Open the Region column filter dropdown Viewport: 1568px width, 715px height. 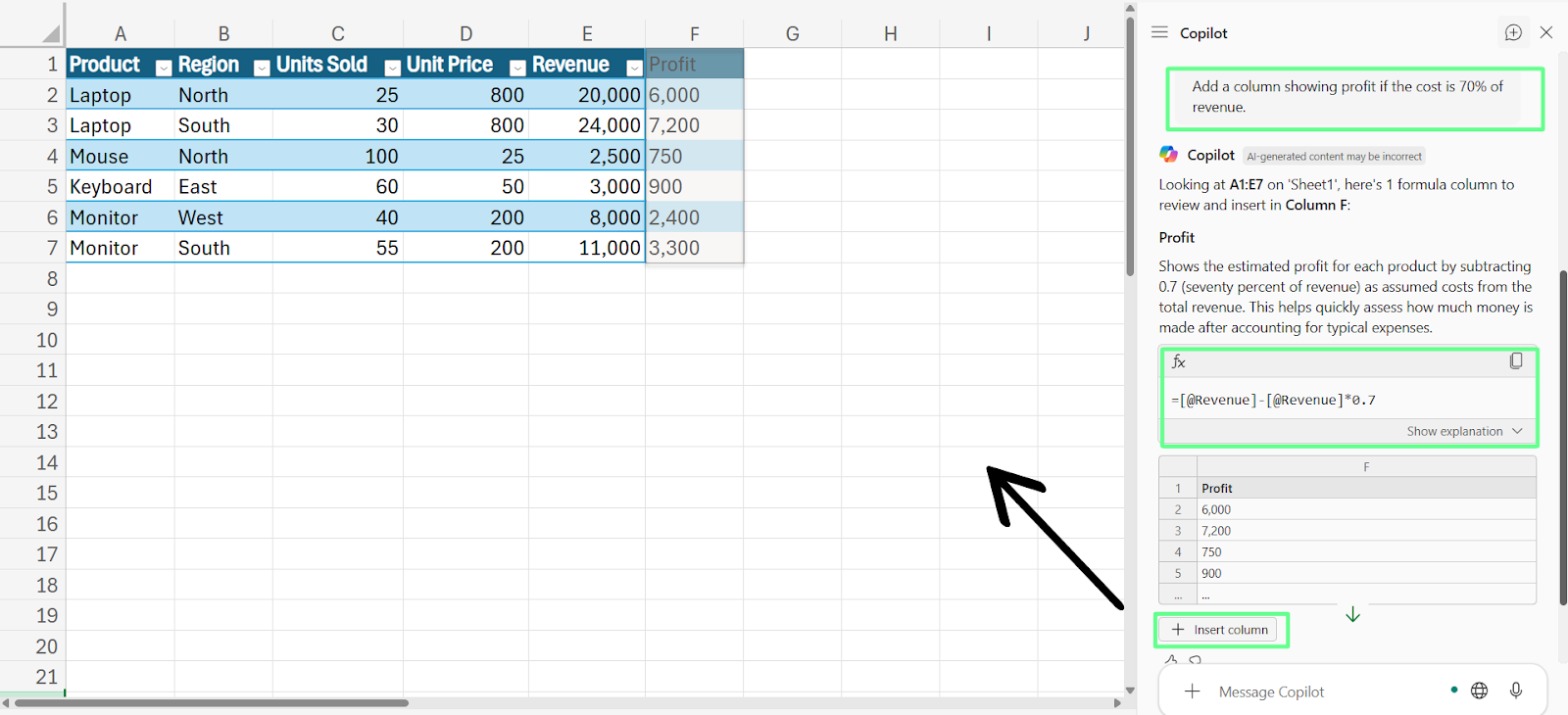coord(262,68)
